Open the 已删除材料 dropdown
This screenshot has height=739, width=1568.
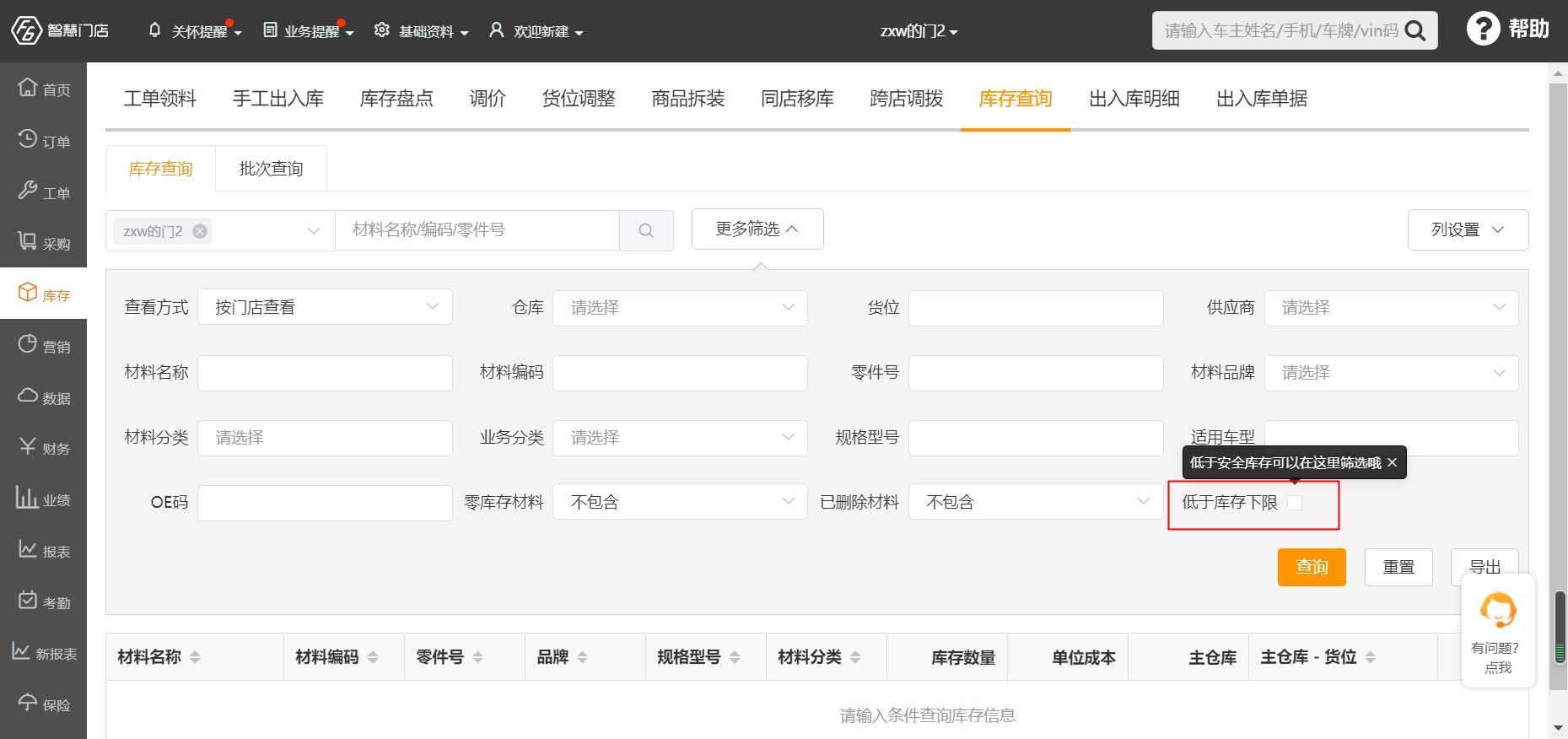pos(1036,502)
